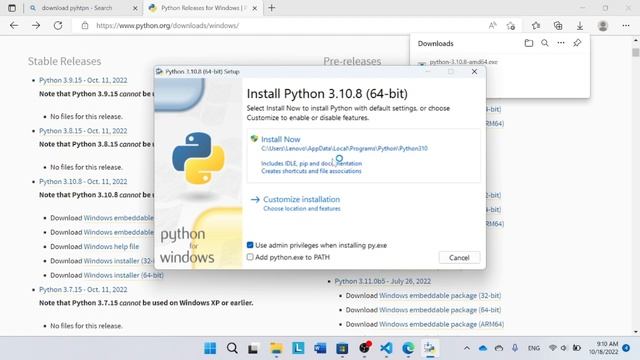Download 3.11.0b5 embeddable package (ARM64)
The width and height of the screenshot is (640, 360).
tap(441, 324)
